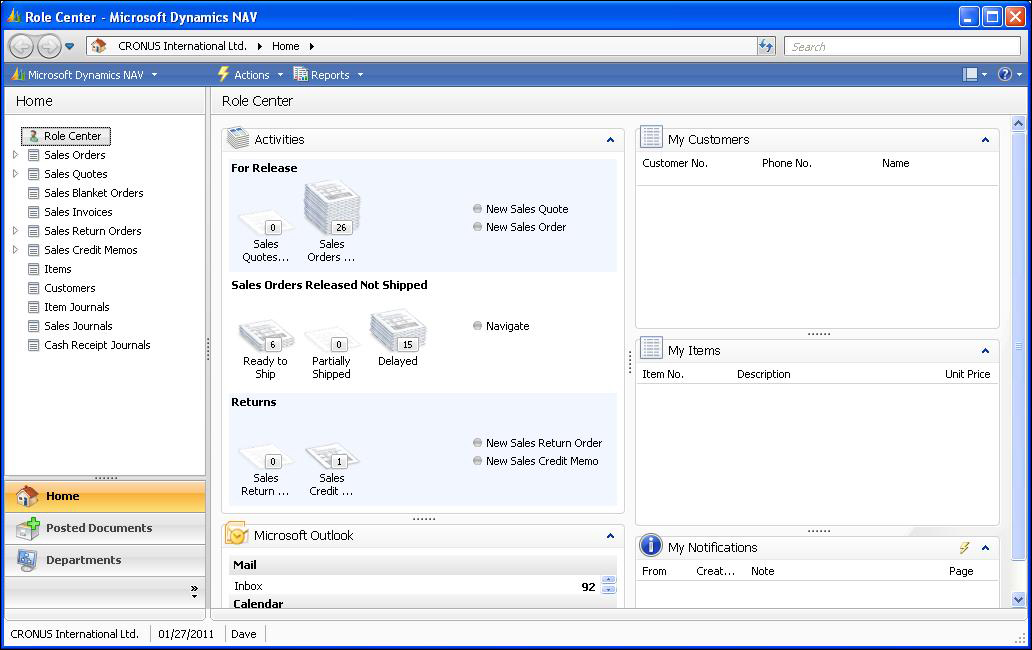Click the Back navigation arrow button
The width and height of the screenshot is (1032, 650).
(x=21, y=47)
